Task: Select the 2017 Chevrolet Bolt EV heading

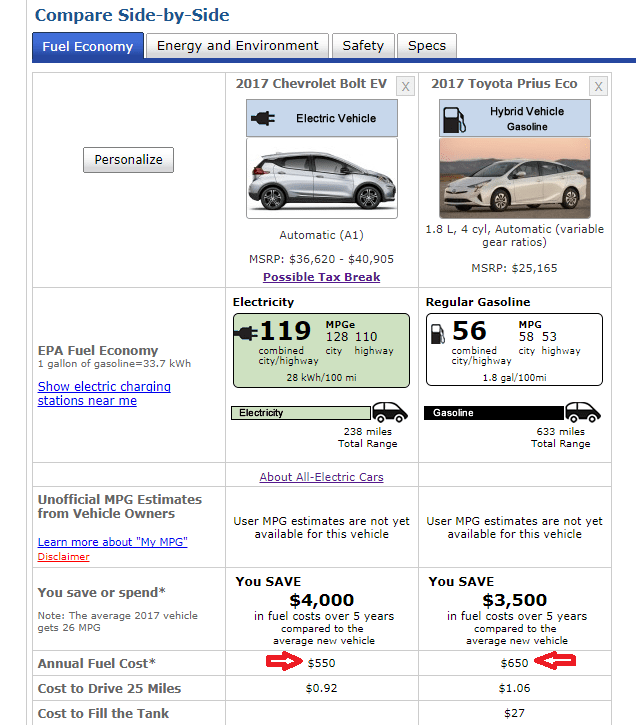Action: coord(311,84)
